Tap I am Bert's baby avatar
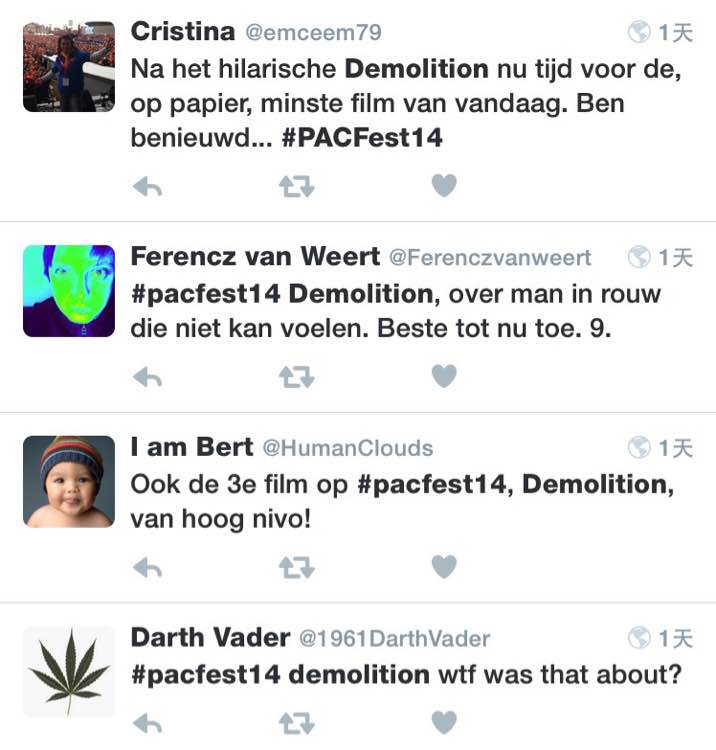This screenshot has height=750, width=716. (69, 481)
